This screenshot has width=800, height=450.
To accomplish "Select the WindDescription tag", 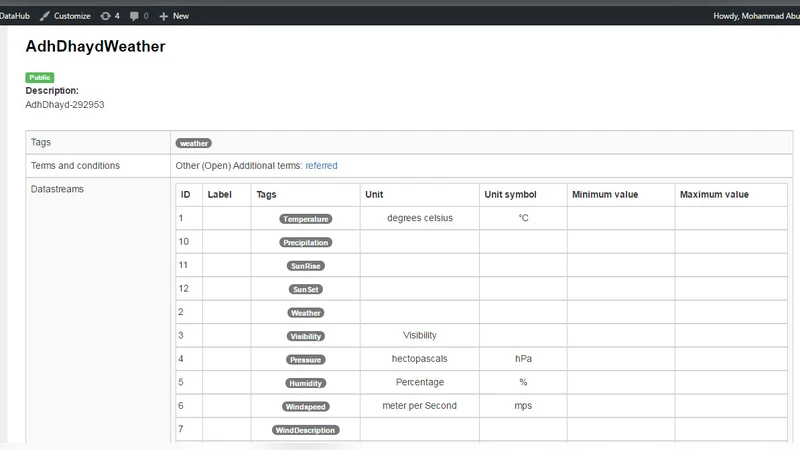I will click(x=305, y=430).
